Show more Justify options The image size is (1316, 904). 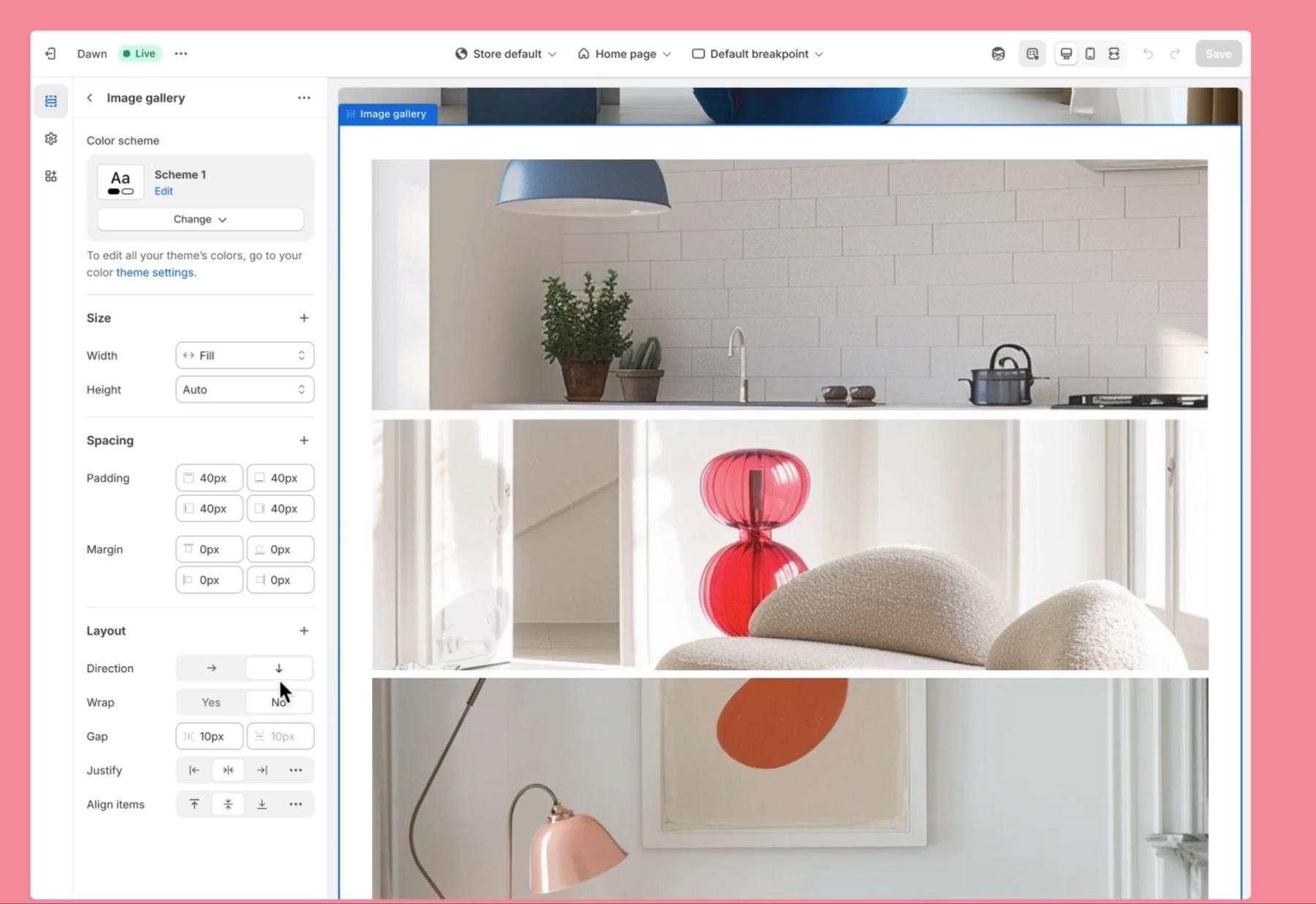coord(295,770)
